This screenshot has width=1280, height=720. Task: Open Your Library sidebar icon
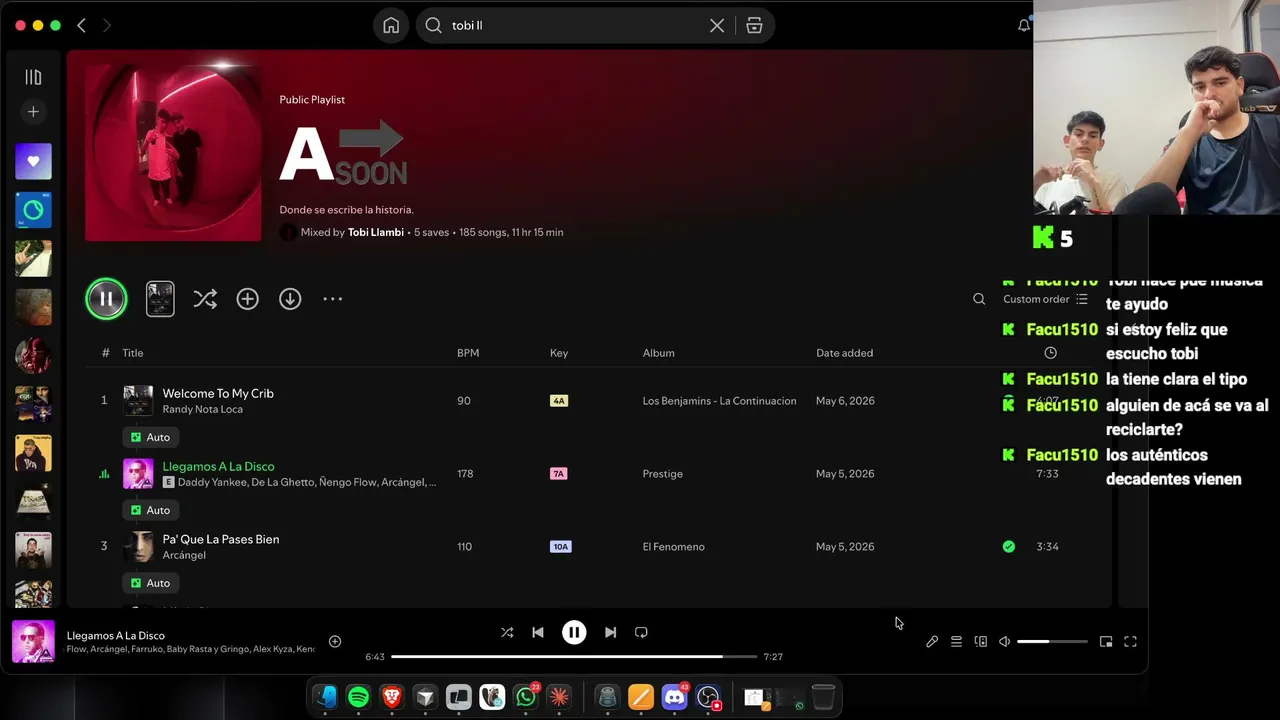(33, 77)
